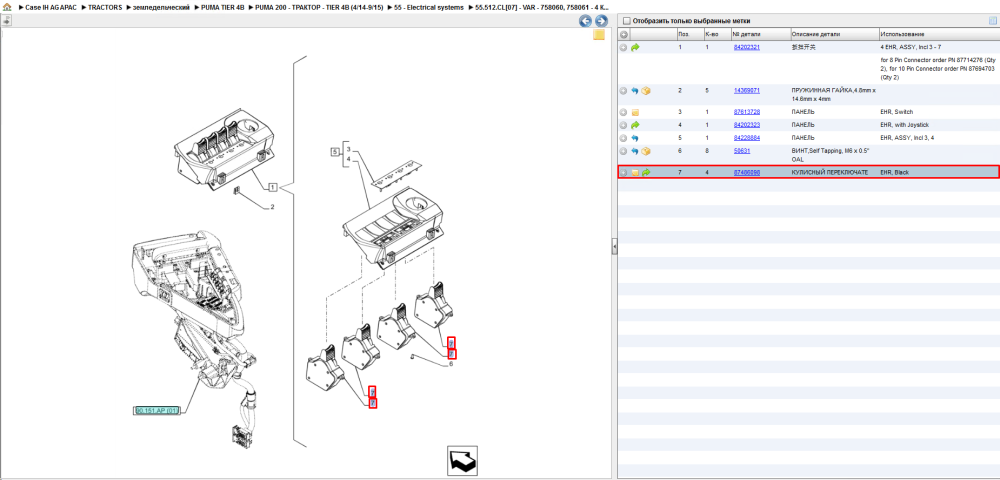Add part 59631 with its plus circle
The image size is (1000, 480).
click(624, 151)
